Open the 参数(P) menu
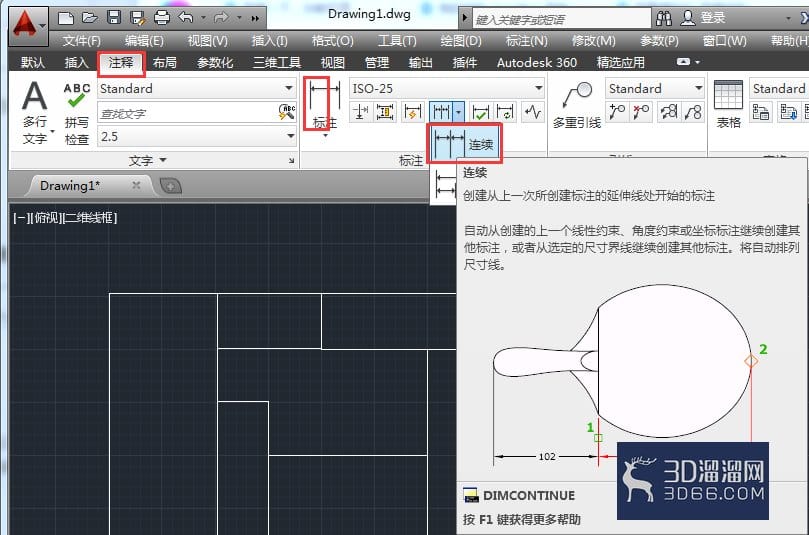809x535 pixels. (x=659, y=40)
